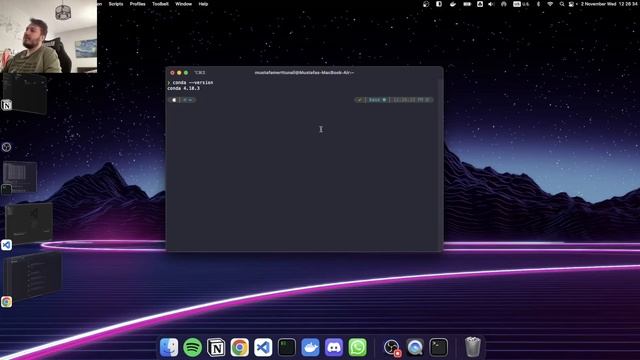Select the VS Code window thumbnail in Stage Manager
640x360 pixels.
click(x=29, y=223)
